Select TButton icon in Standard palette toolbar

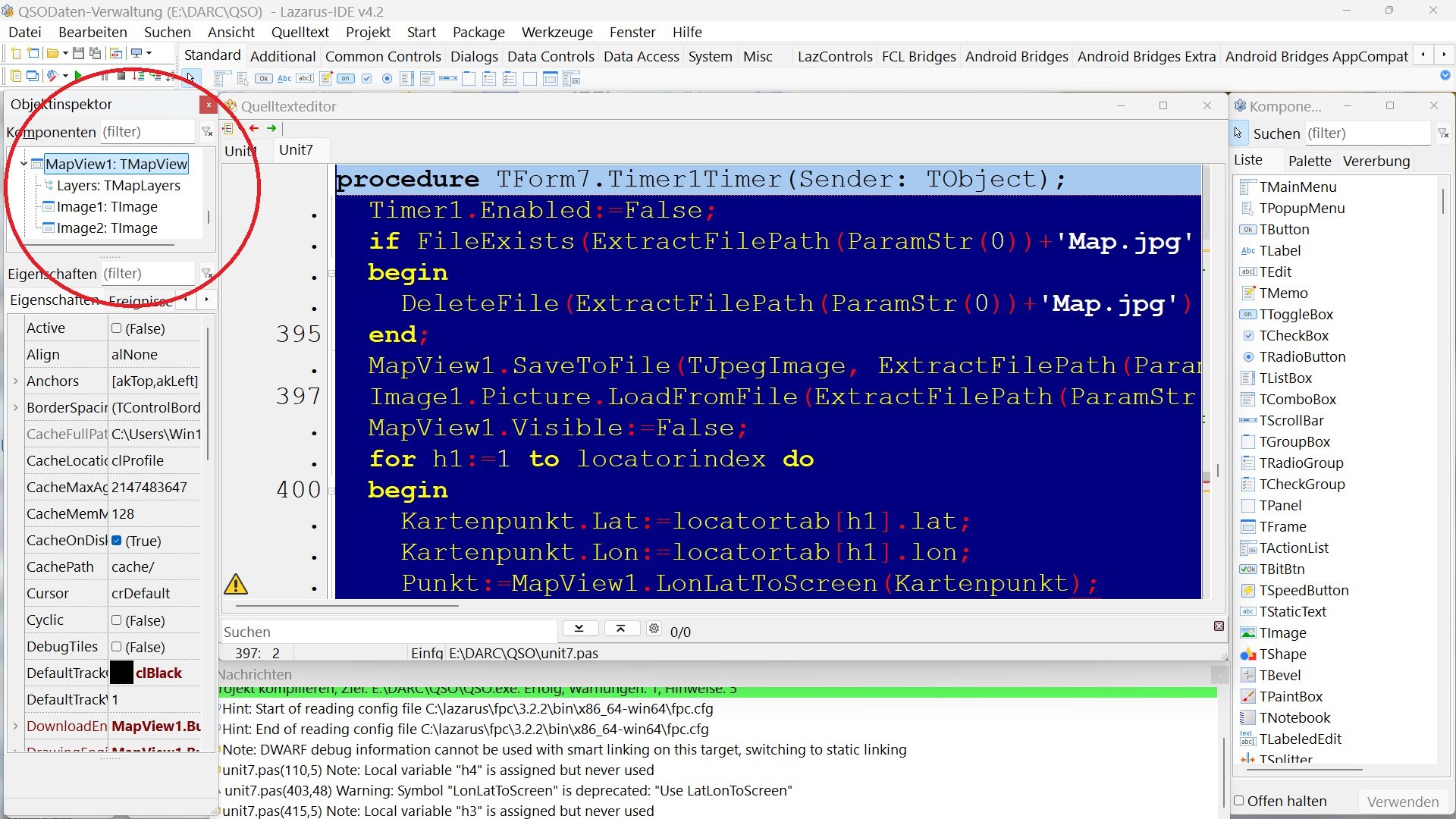pyautogui.click(x=263, y=78)
